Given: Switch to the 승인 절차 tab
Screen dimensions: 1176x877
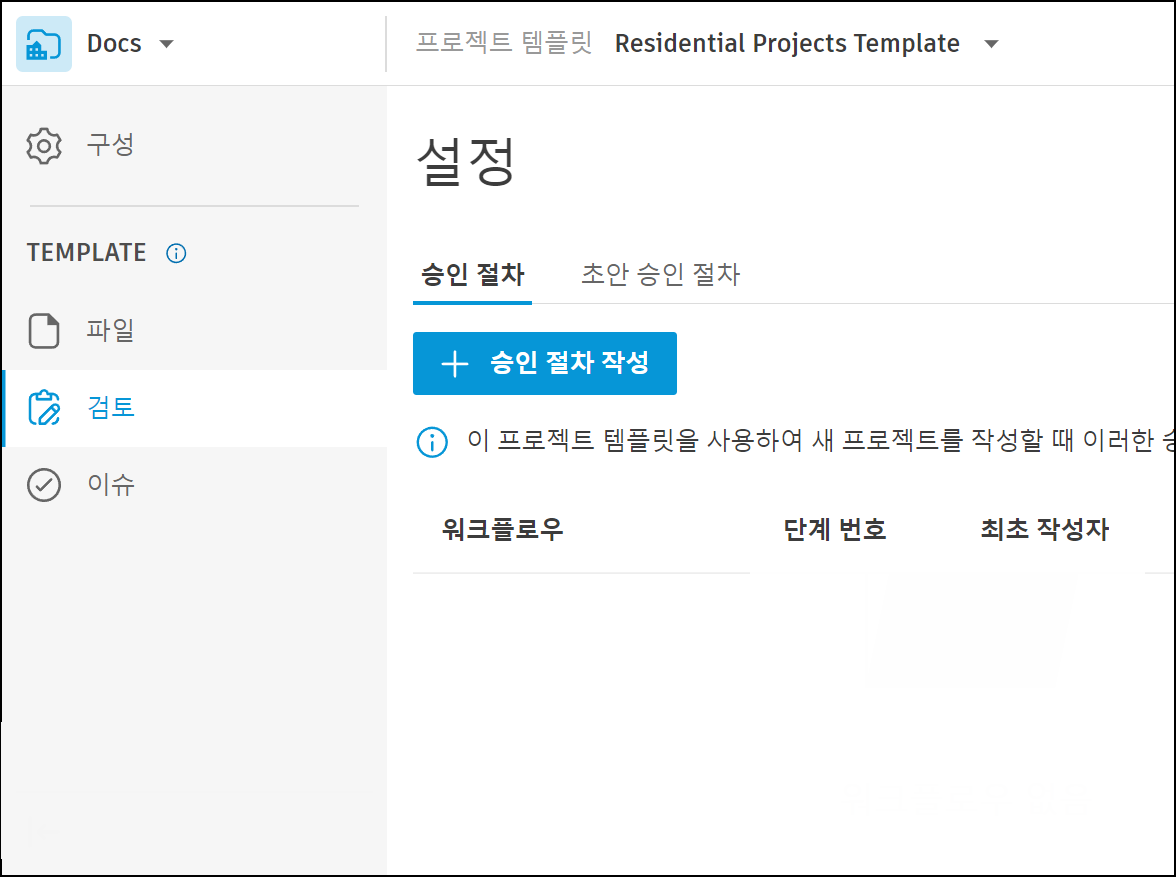Looking at the screenshot, I should 473,275.
